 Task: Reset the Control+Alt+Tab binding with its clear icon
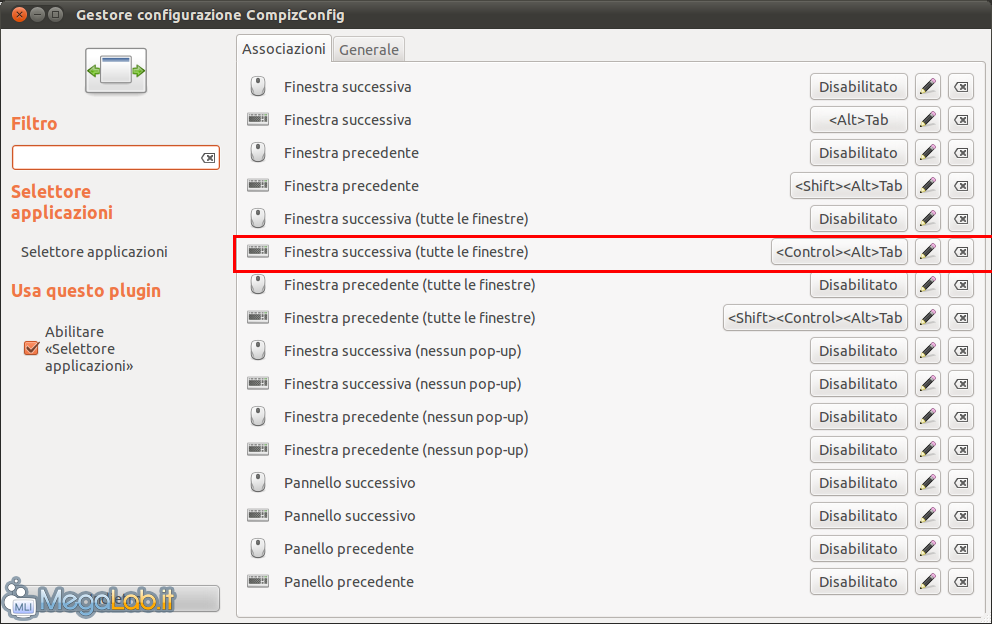(961, 252)
